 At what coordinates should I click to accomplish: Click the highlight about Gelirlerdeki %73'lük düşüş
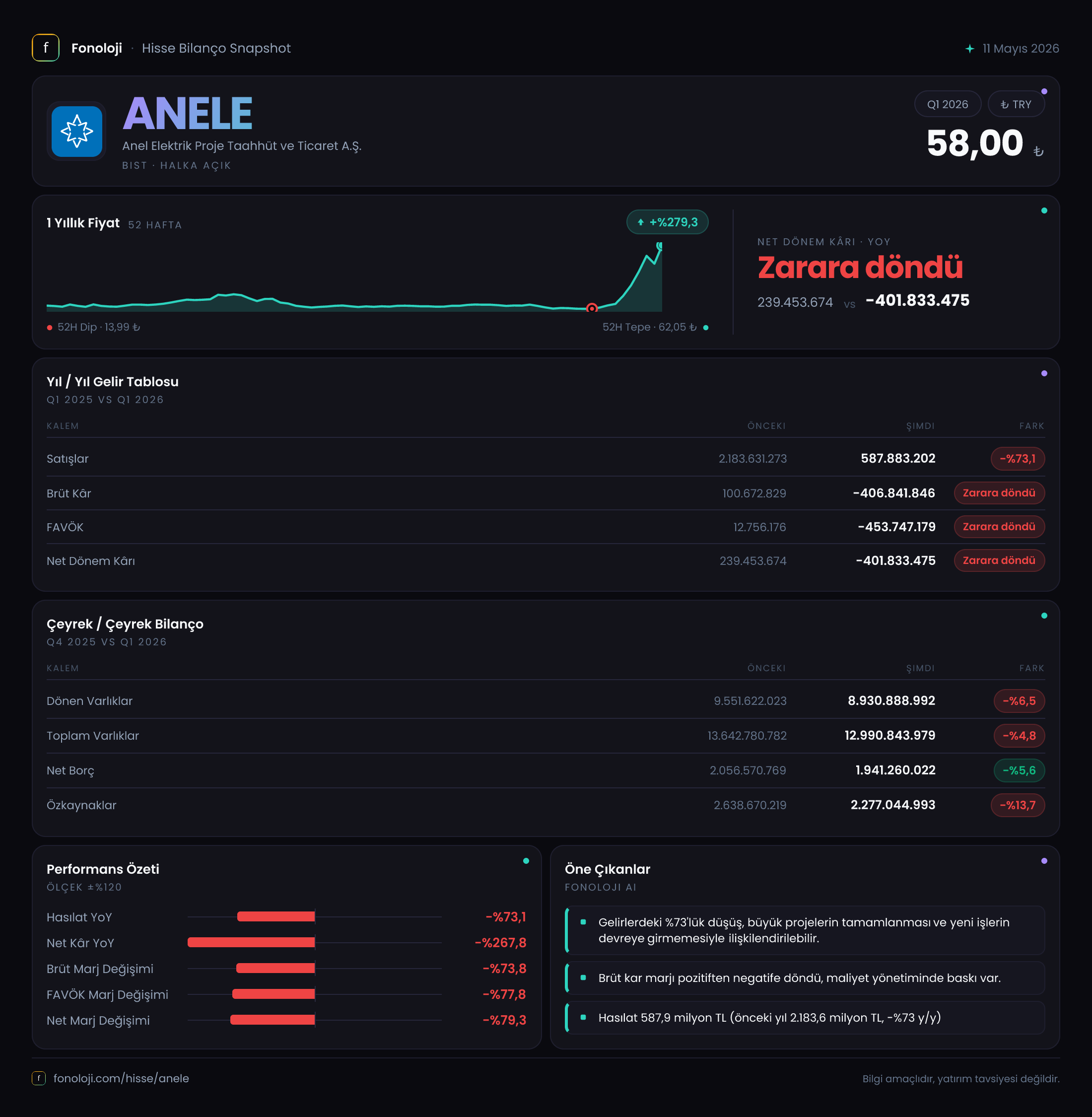(x=805, y=930)
